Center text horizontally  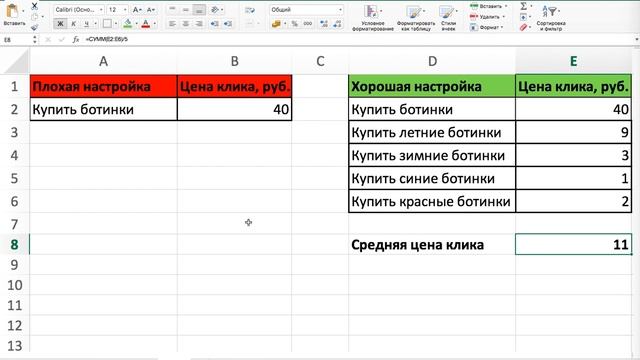[185, 24]
